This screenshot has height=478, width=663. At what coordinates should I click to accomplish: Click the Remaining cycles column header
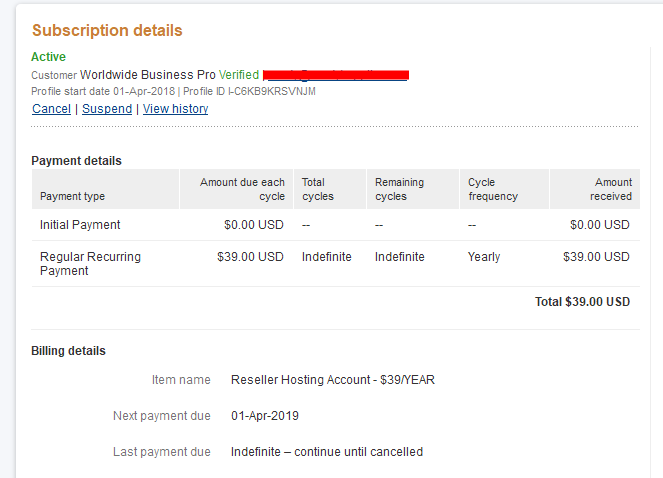click(x=399, y=189)
